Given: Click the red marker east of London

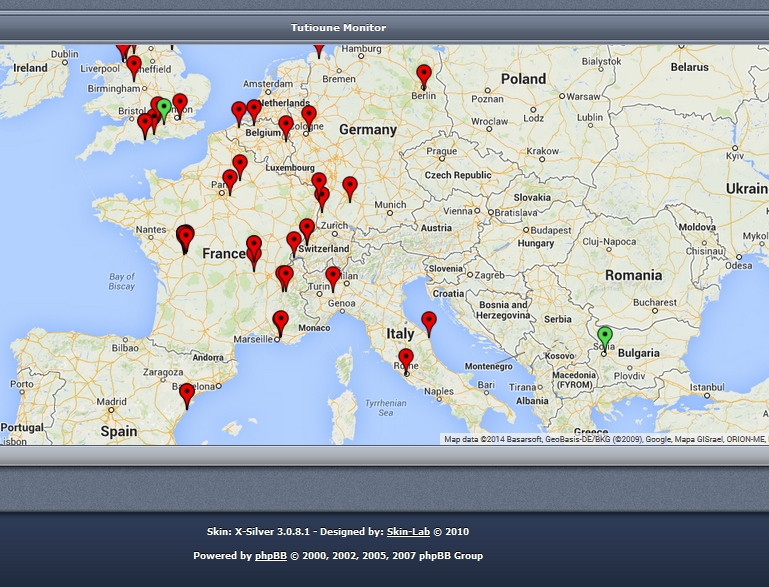Looking at the screenshot, I should coord(180,104).
